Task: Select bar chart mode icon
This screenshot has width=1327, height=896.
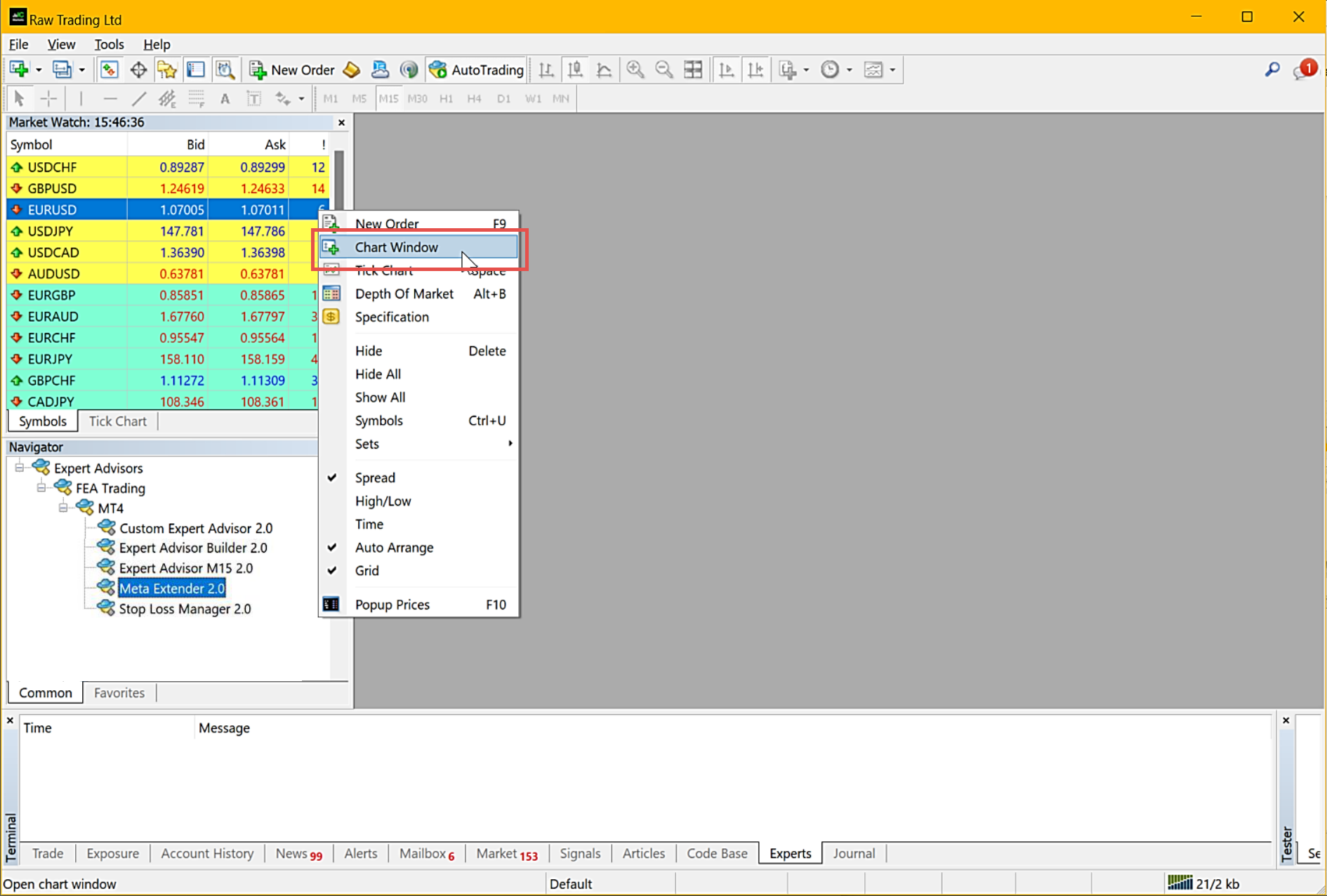Action: coord(546,70)
